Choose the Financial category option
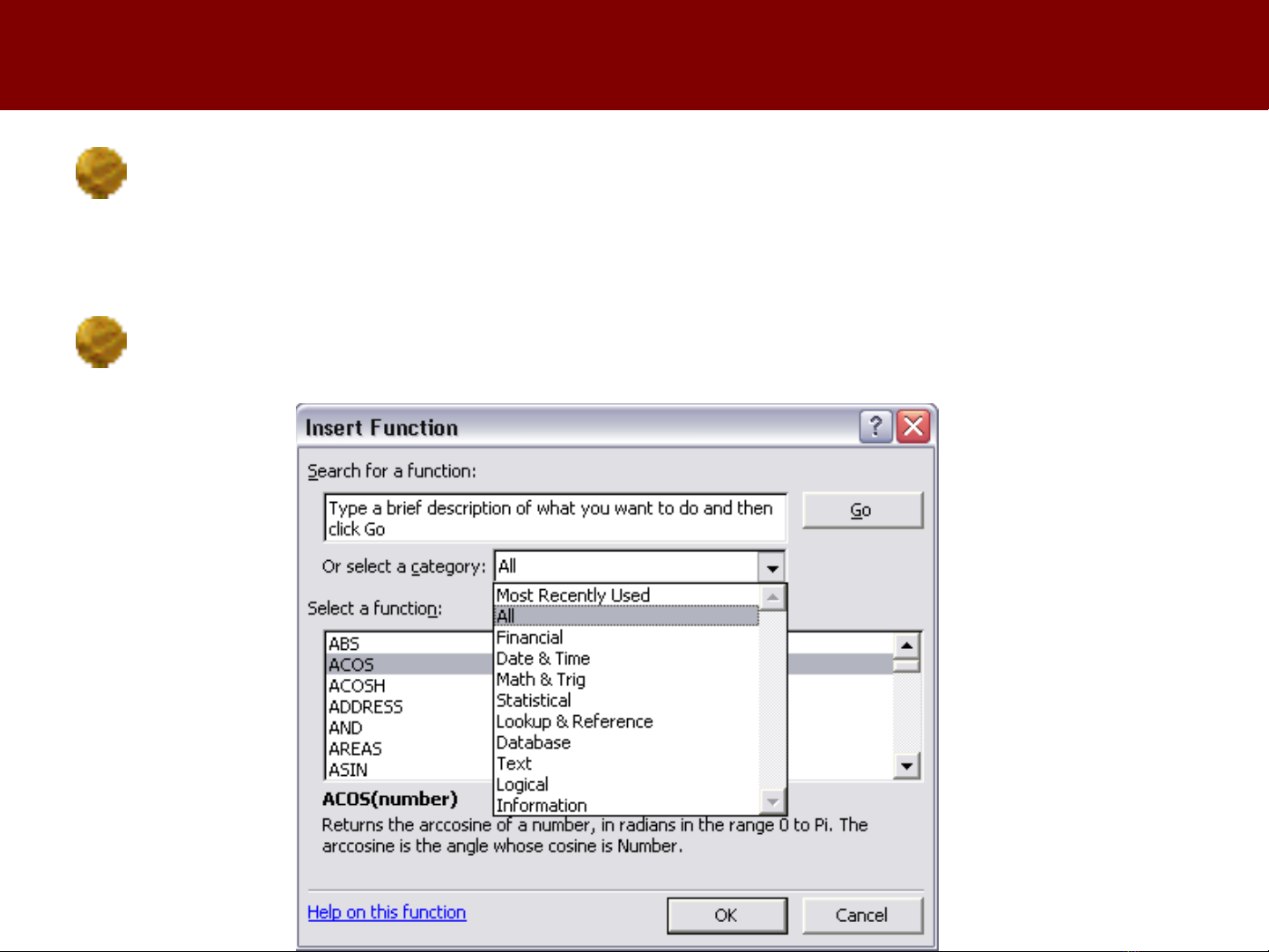The image size is (1269, 952). pos(530,638)
